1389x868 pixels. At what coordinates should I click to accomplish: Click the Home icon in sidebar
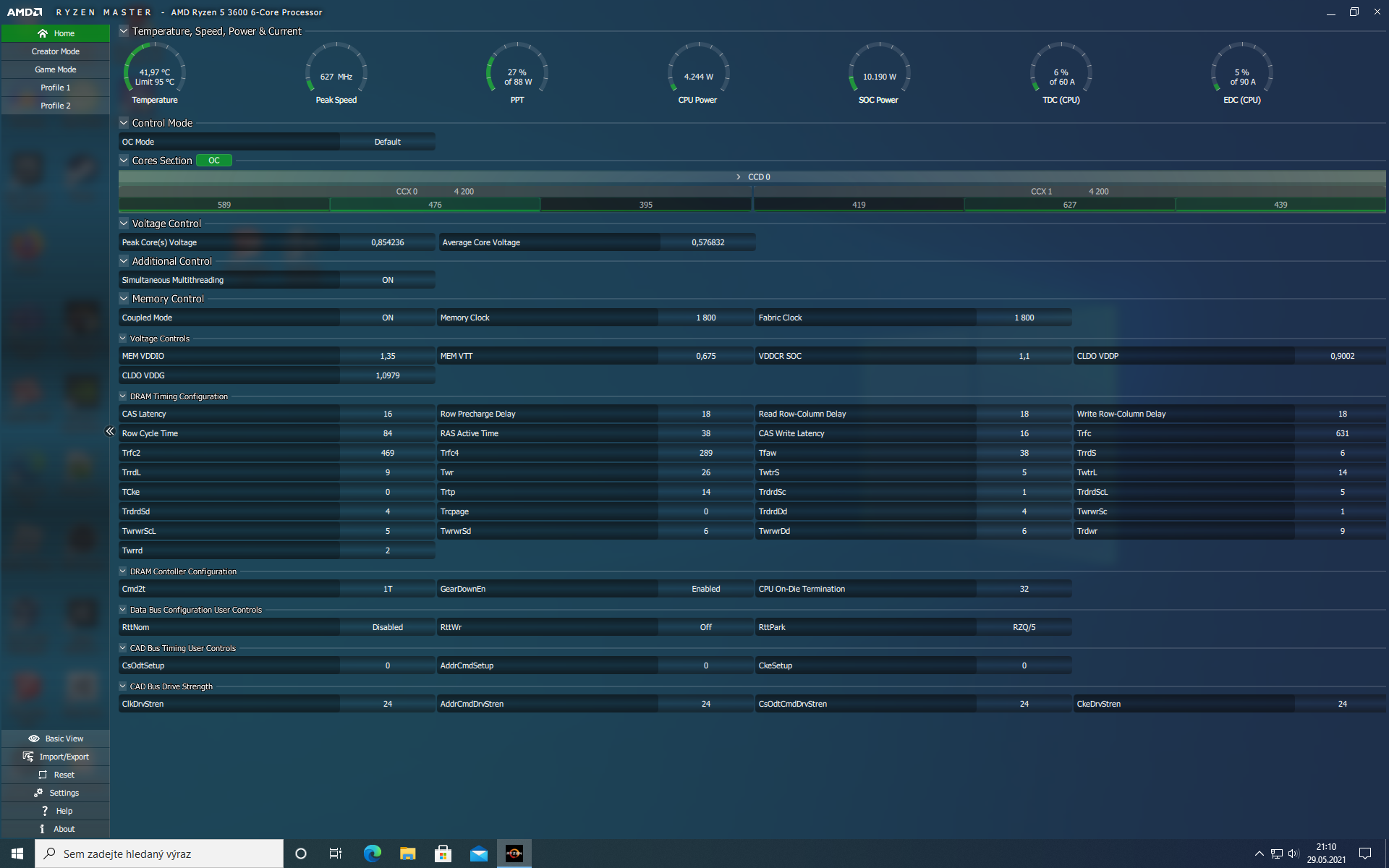tap(43, 33)
